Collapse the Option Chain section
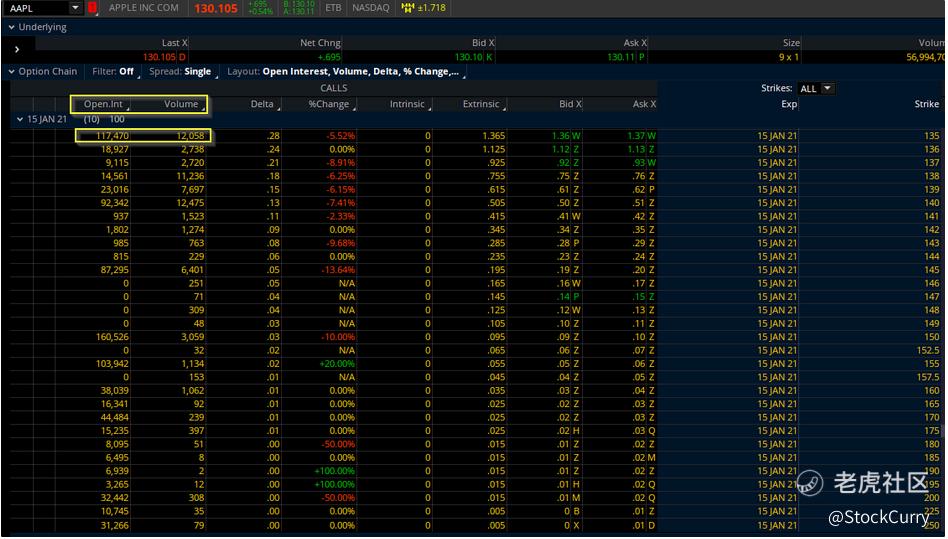 (x=11, y=71)
